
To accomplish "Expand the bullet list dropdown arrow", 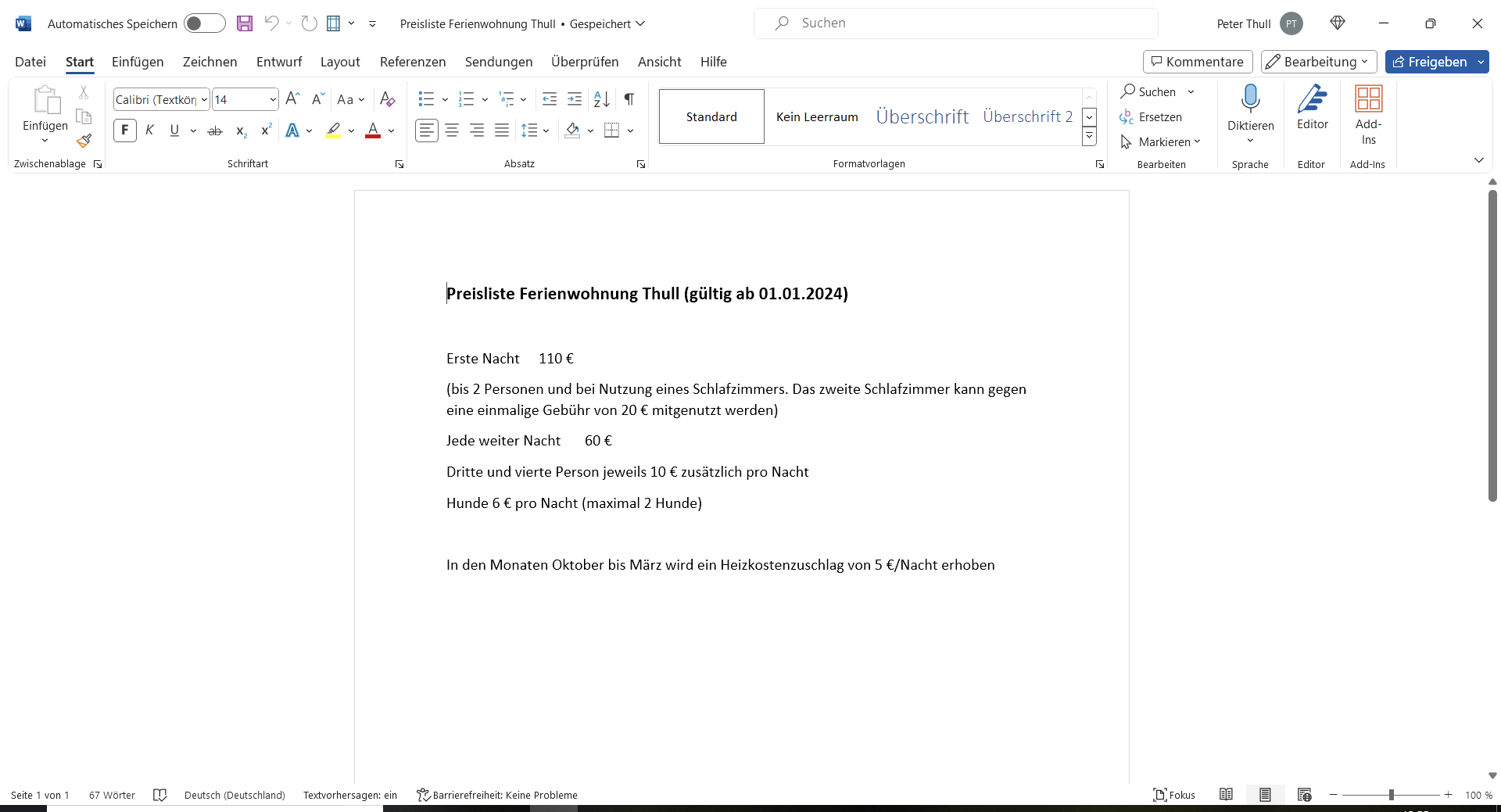I will [x=445, y=99].
